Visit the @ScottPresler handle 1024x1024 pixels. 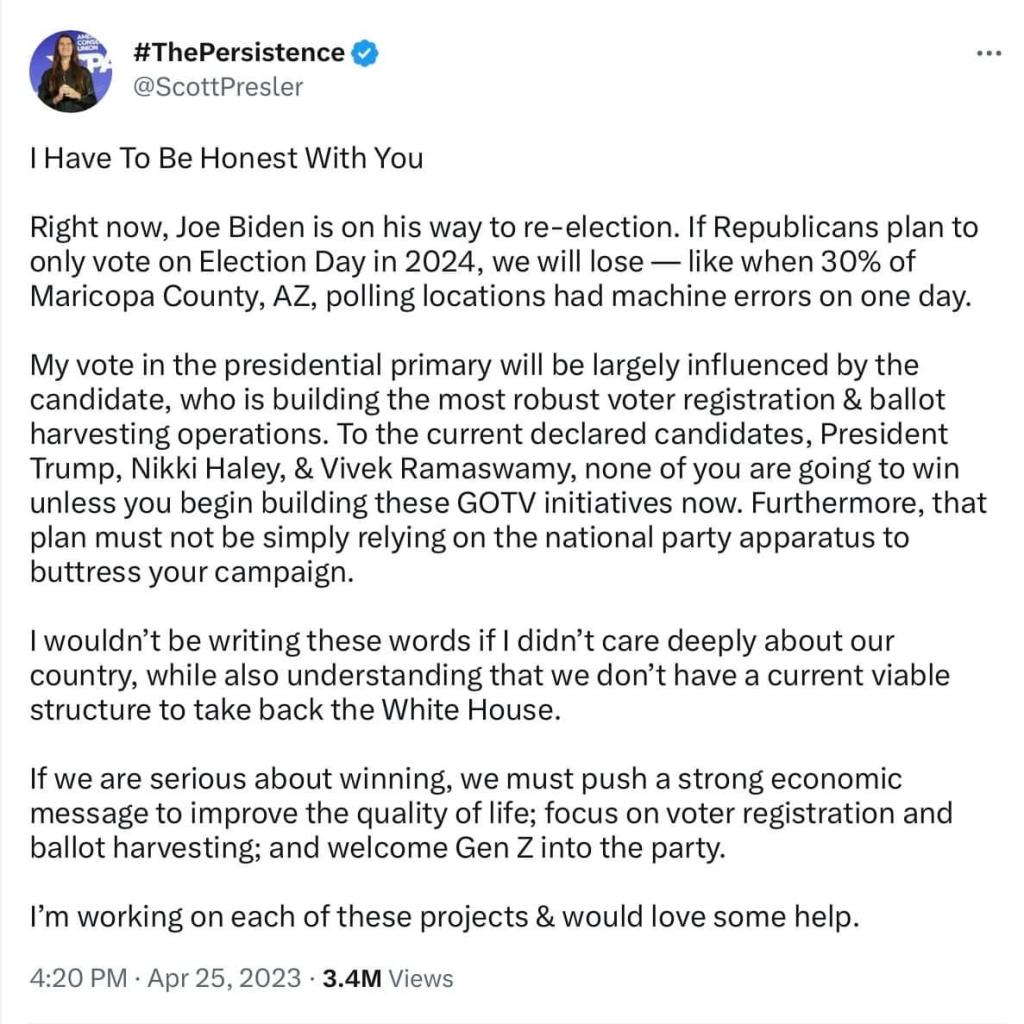click(x=217, y=87)
